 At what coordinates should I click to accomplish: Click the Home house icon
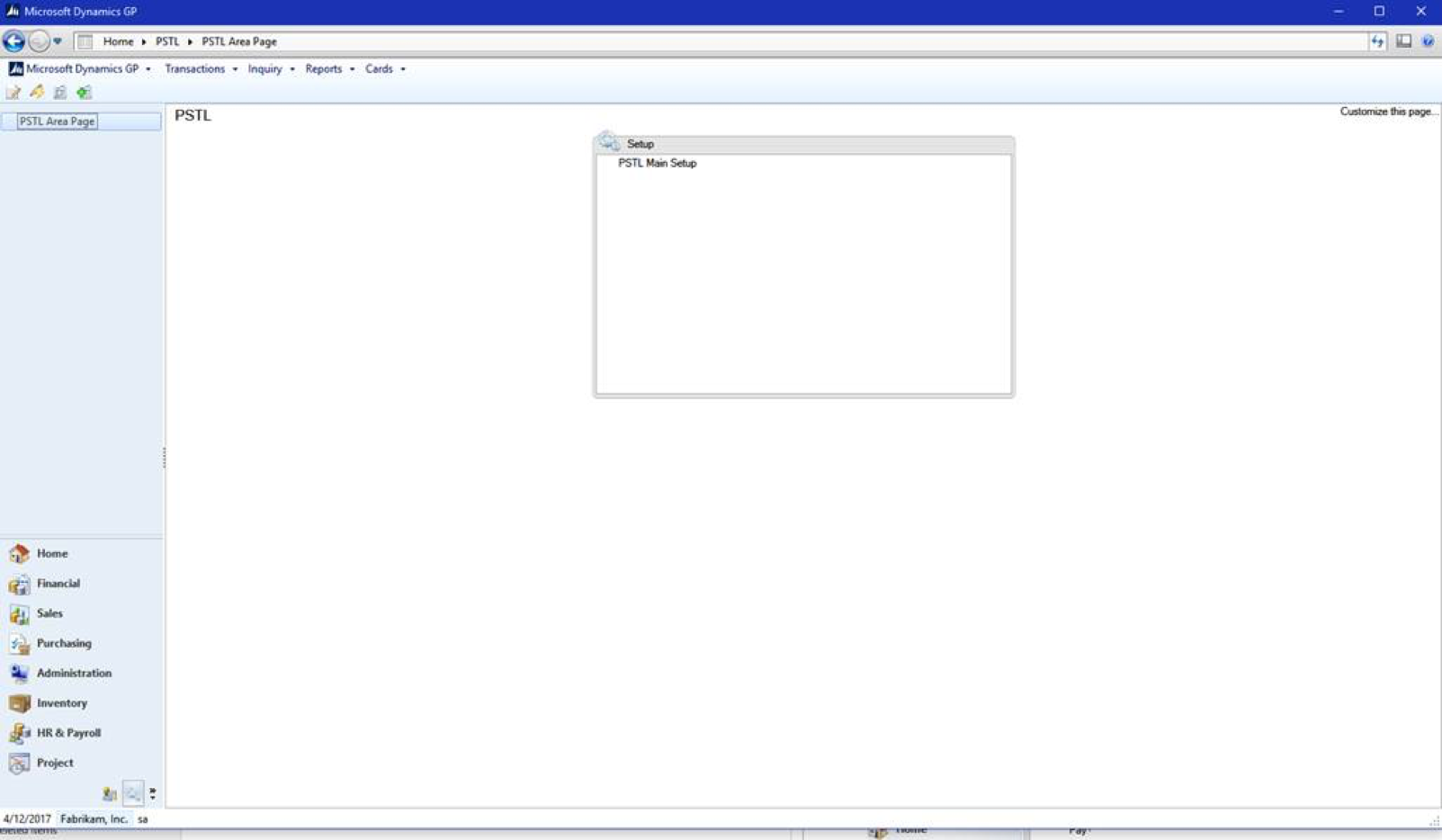coord(19,553)
